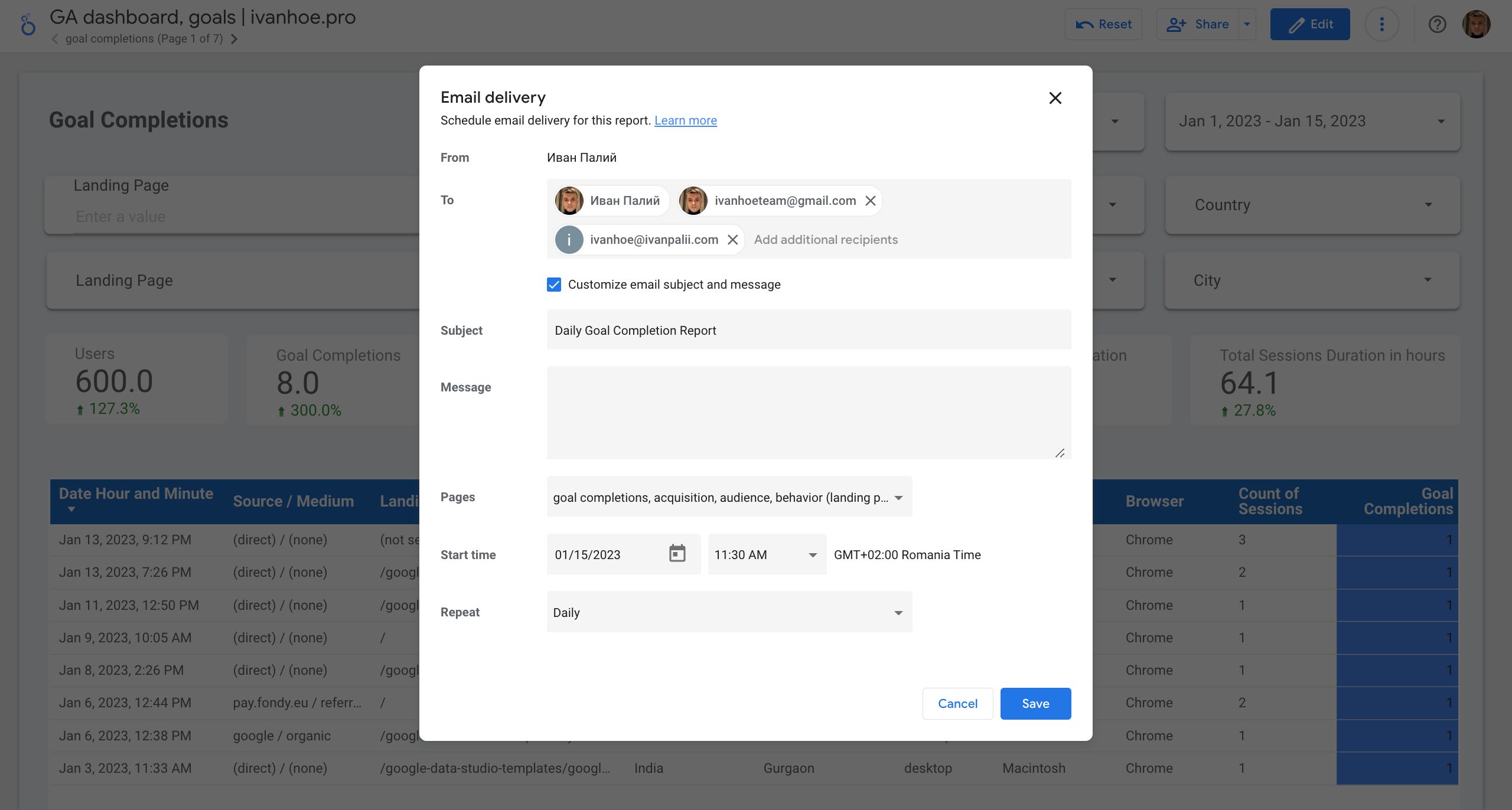Expand Share button dropdown arrow
Screen dimensions: 1512x810
[x=1247, y=24]
